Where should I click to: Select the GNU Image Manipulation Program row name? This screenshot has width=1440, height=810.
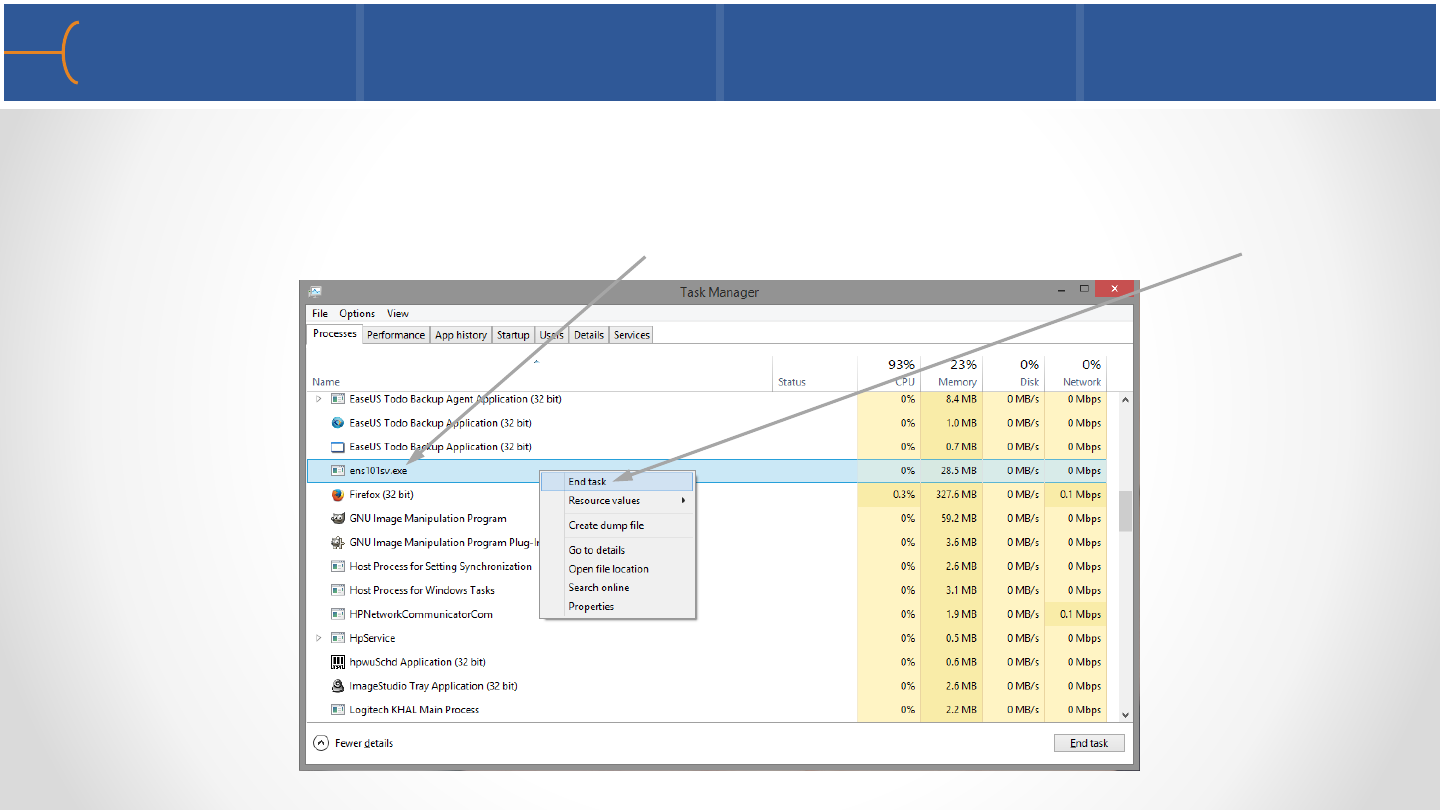coord(428,519)
